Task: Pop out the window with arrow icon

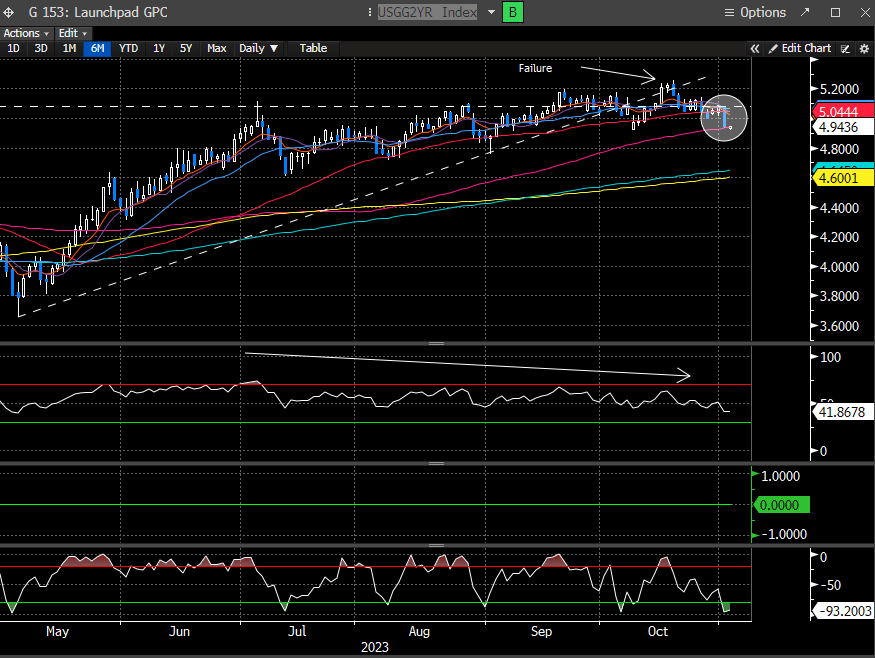Action: (x=806, y=12)
